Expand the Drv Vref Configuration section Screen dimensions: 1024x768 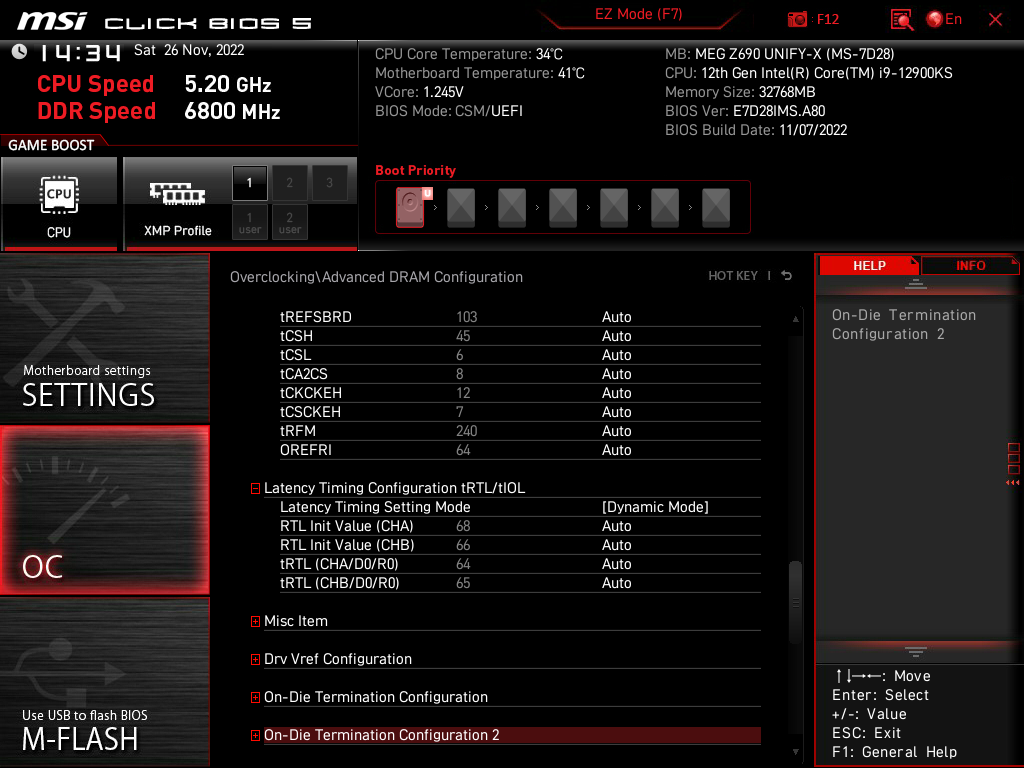click(x=255, y=660)
